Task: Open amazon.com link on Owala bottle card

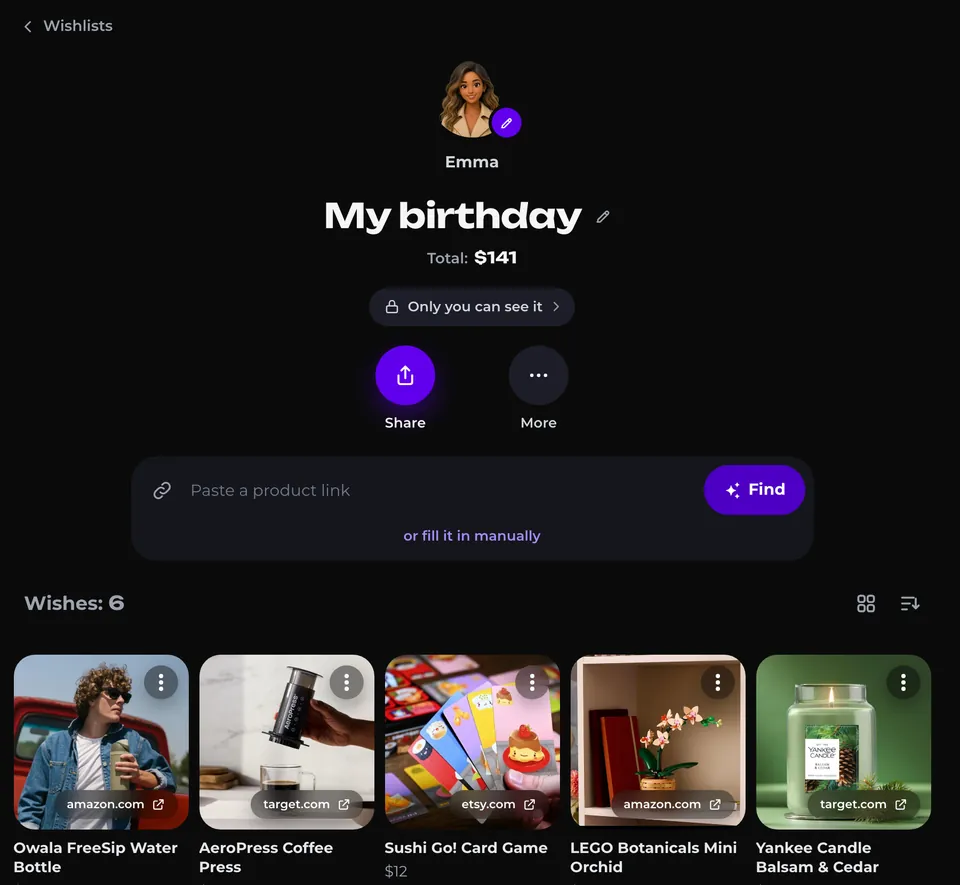Action: (x=115, y=804)
